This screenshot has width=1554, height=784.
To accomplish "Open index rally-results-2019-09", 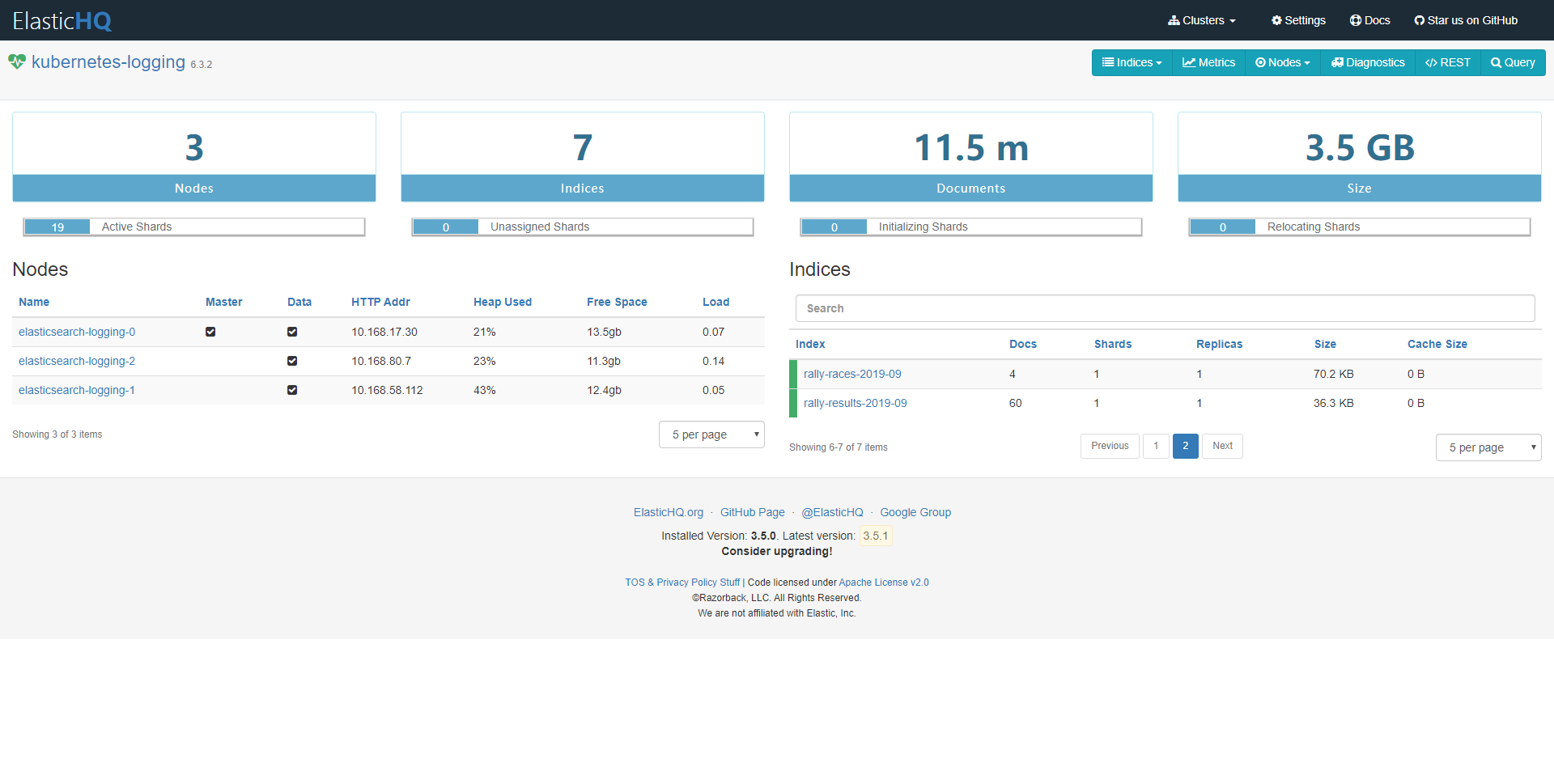I will [x=856, y=403].
